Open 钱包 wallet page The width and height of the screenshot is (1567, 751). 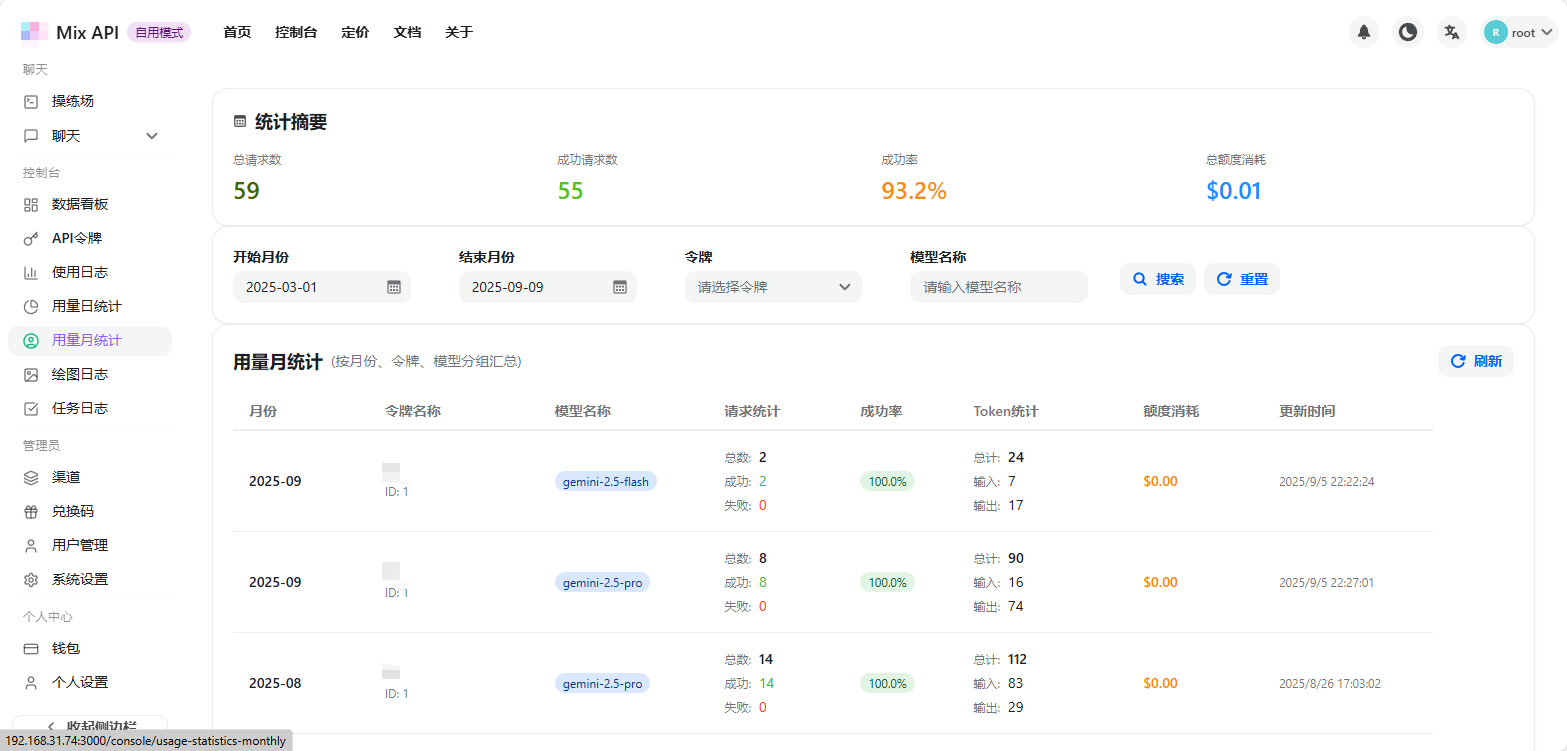click(x=65, y=648)
